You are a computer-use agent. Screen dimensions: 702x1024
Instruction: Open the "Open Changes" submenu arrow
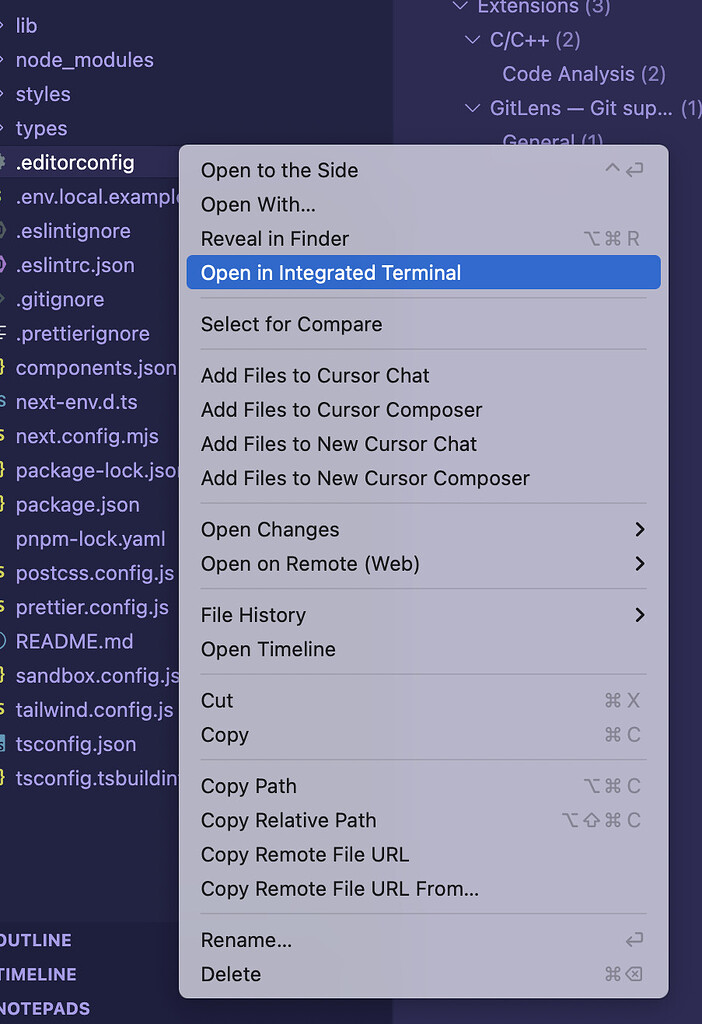coord(640,529)
